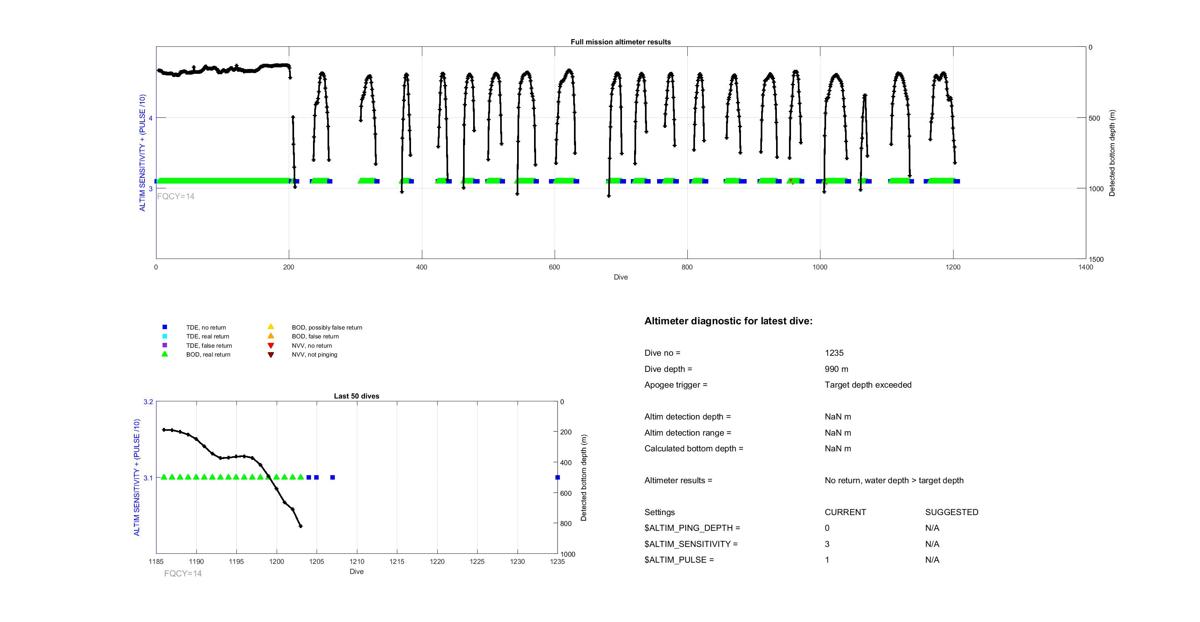Click the 'Target depth exceeded' value
The image size is (1200, 622).
[868, 385]
